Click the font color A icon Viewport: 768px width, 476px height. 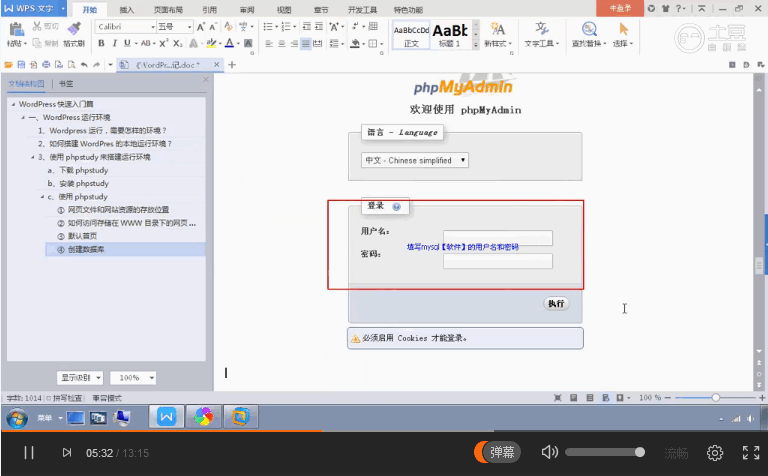click(x=229, y=44)
